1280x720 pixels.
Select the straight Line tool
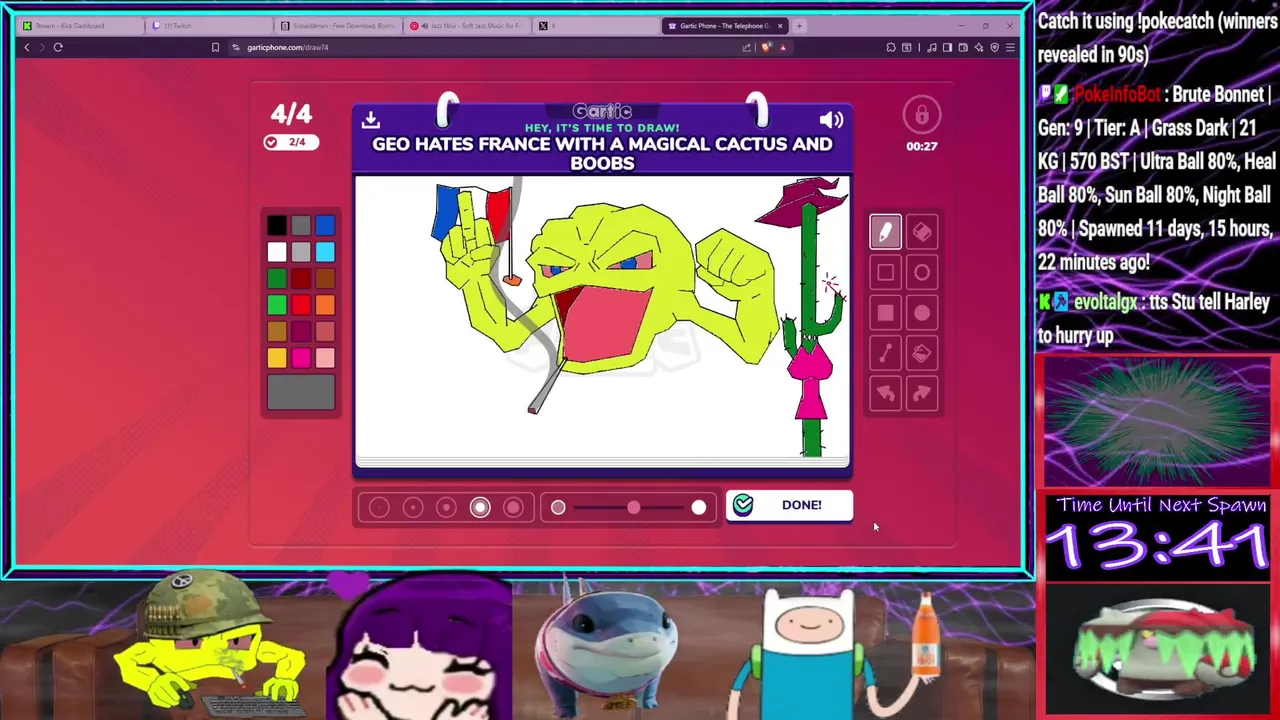pos(885,353)
